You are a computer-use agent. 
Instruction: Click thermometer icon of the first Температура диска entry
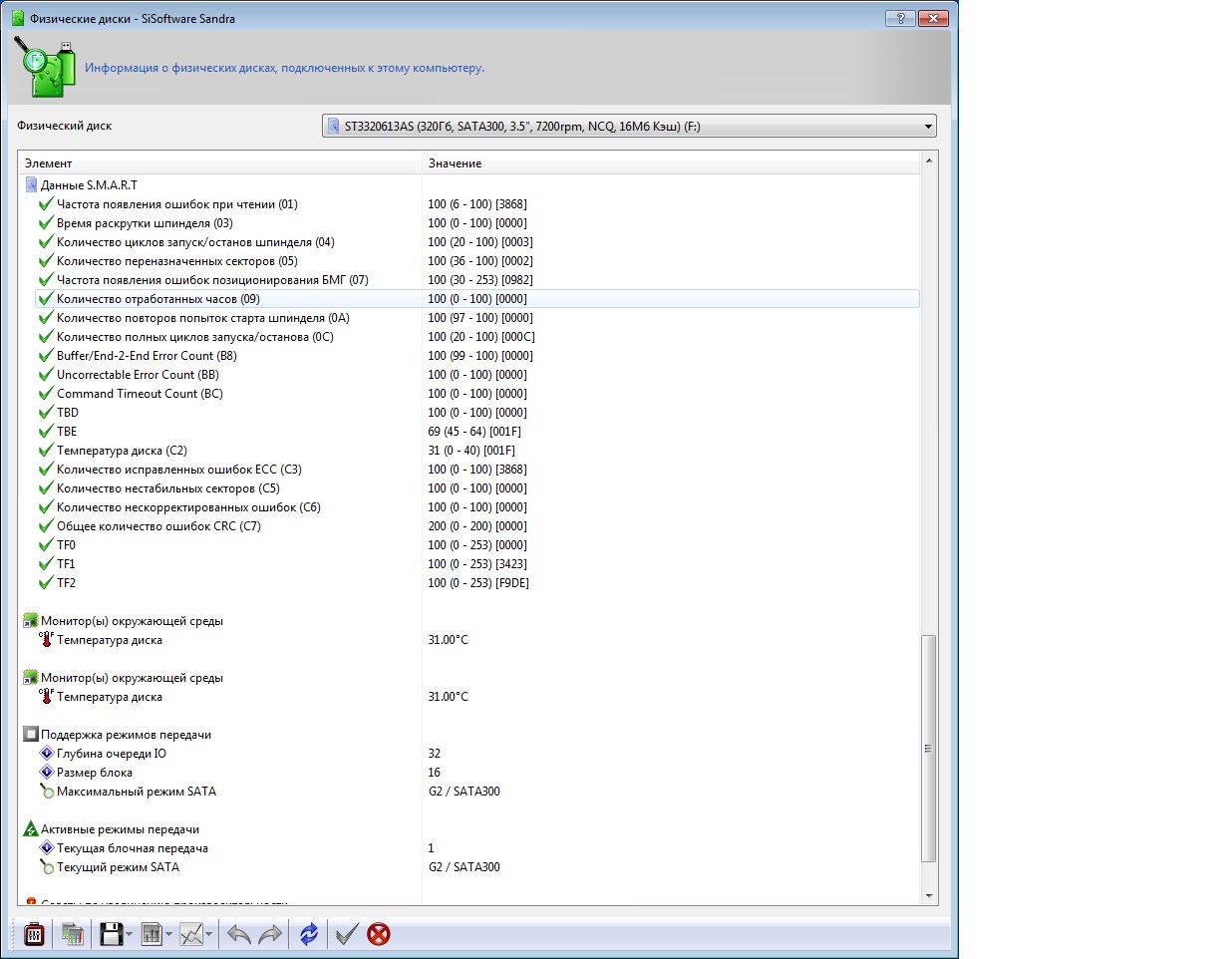pyautogui.click(x=46, y=640)
